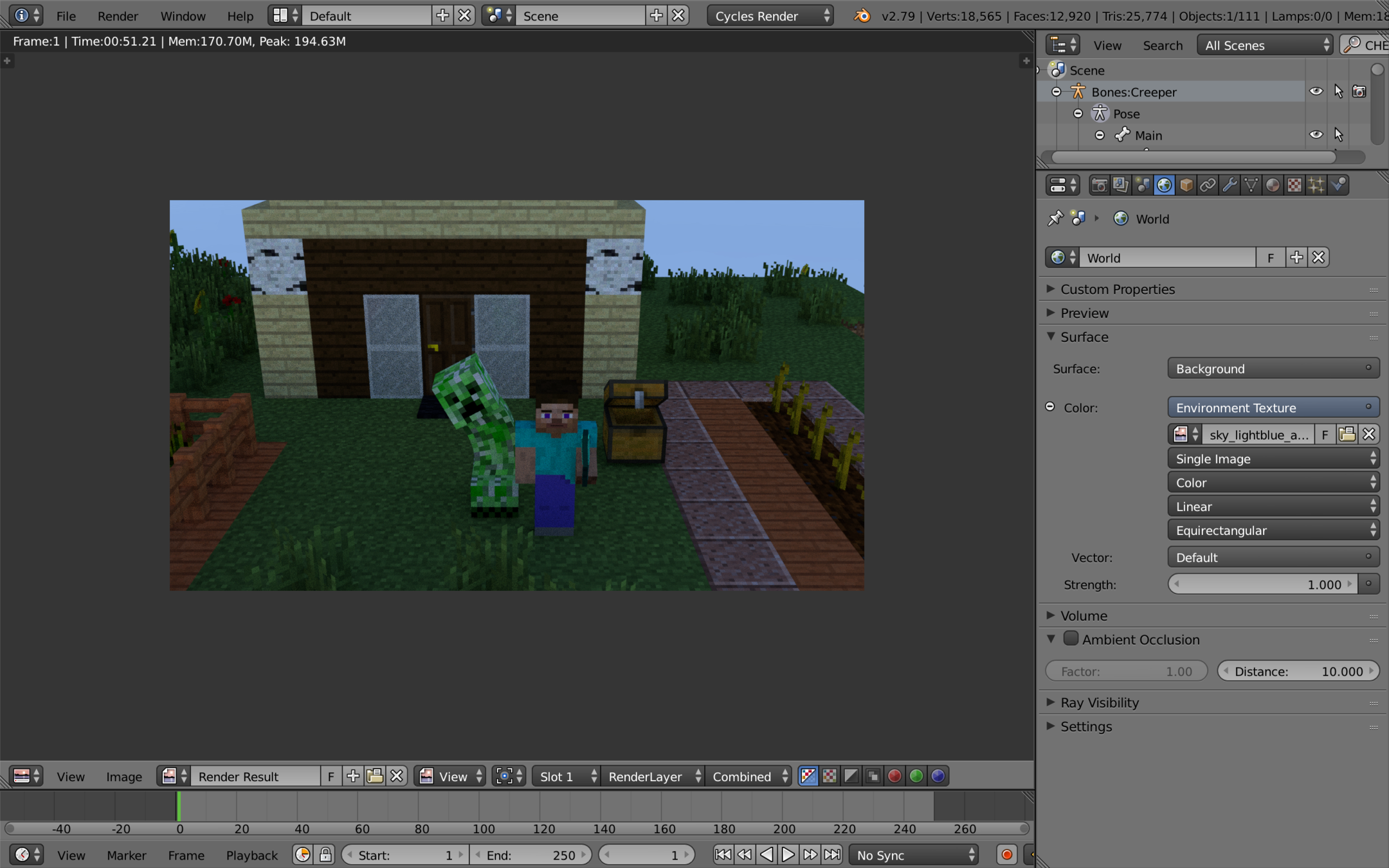Image resolution: width=1389 pixels, height=868 pixels.
Task: Switch to the Modifiers wrench tab
Action: (1230, 185)
